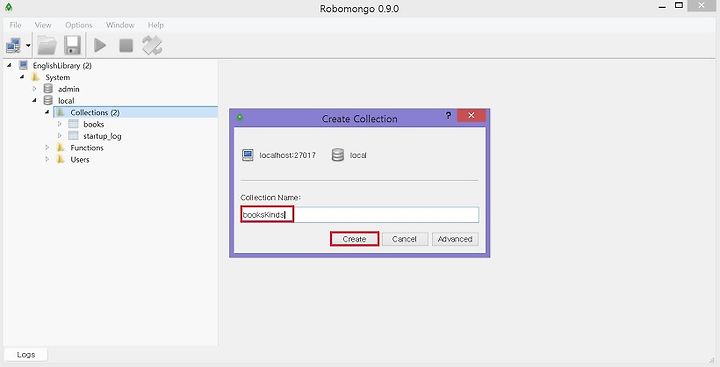Viewport: 720px width, 367px height.
Task: Click the green icon in dialog title bar
Action: pos(239,118)
